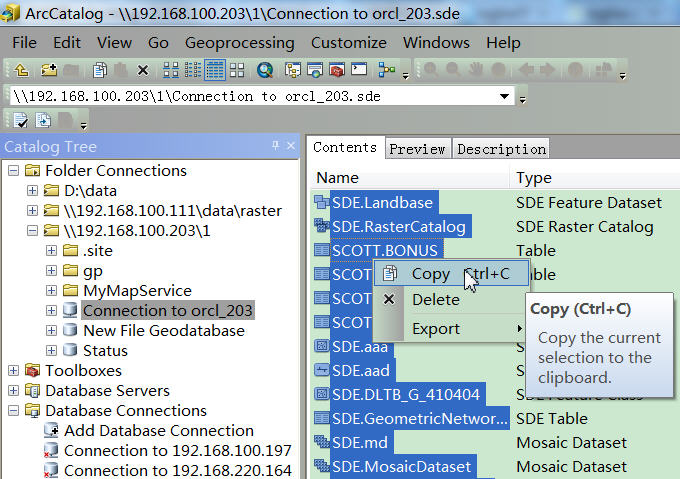Open the Go menu

pyautogui.click(x=158, y=42)
